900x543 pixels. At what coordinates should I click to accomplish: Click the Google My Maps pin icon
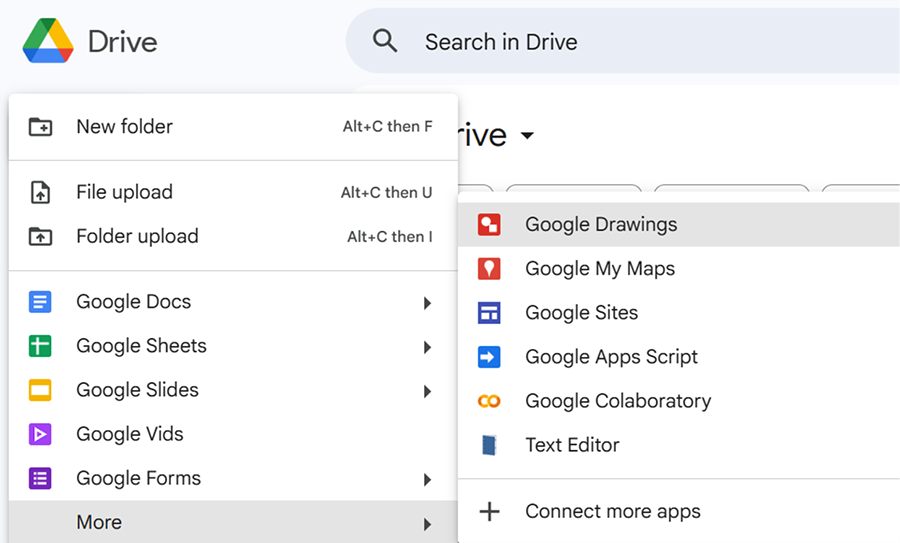click(x=489, y=269)
